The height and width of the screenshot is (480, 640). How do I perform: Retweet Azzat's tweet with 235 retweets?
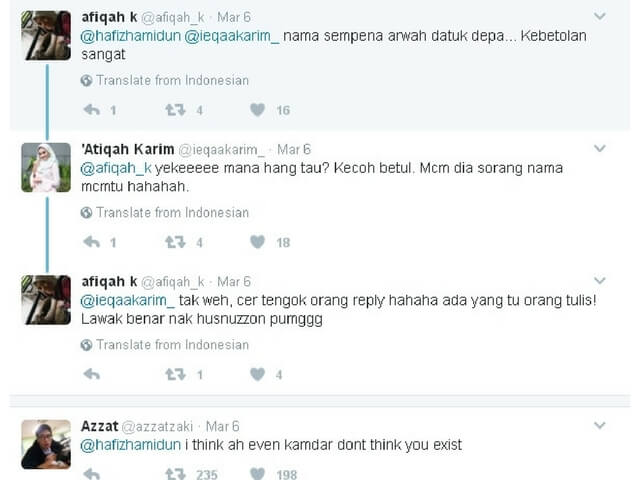[175, 474]
